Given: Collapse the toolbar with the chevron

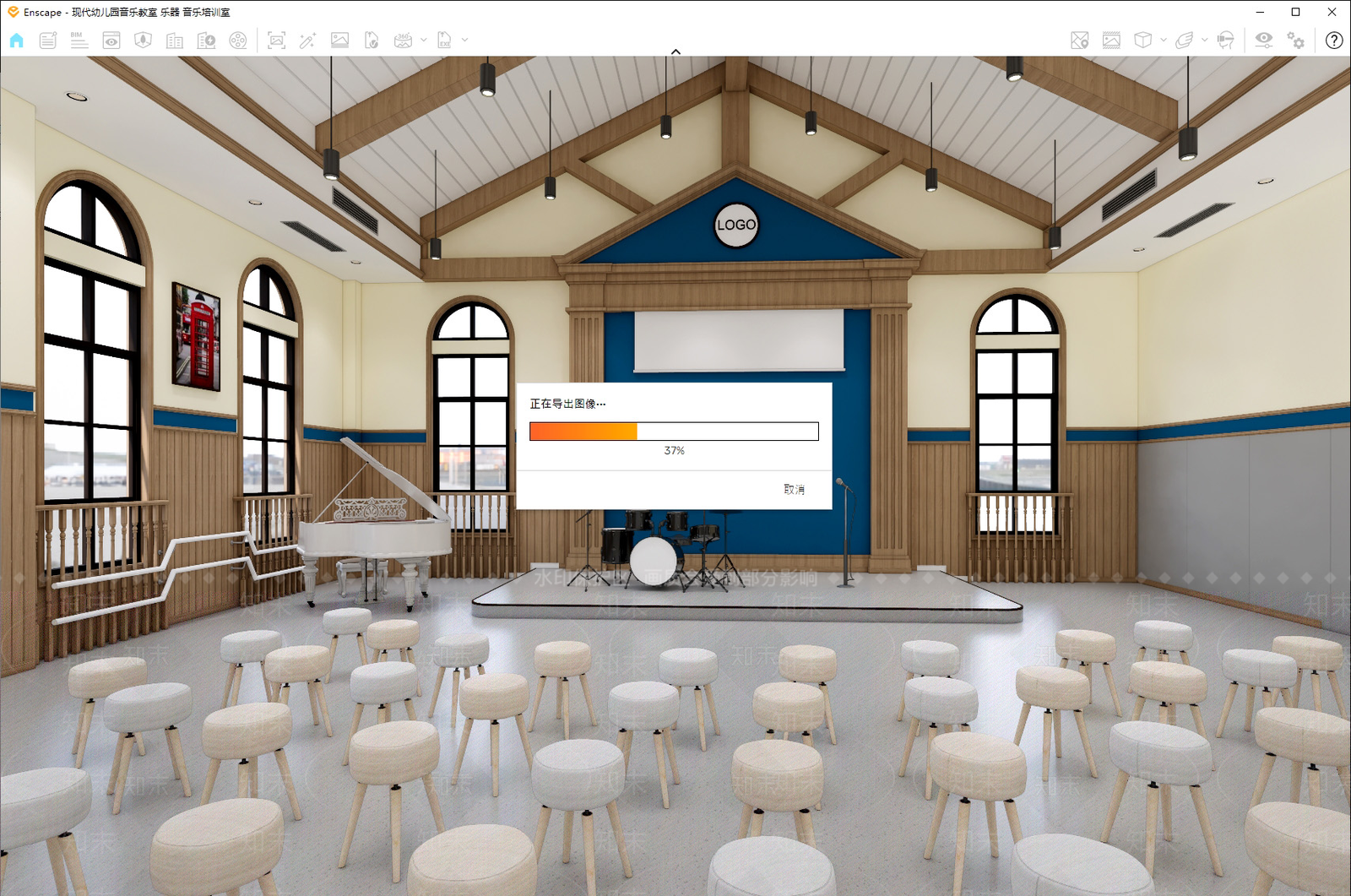Looking at the screenshot, I should (x=675, y=52).
